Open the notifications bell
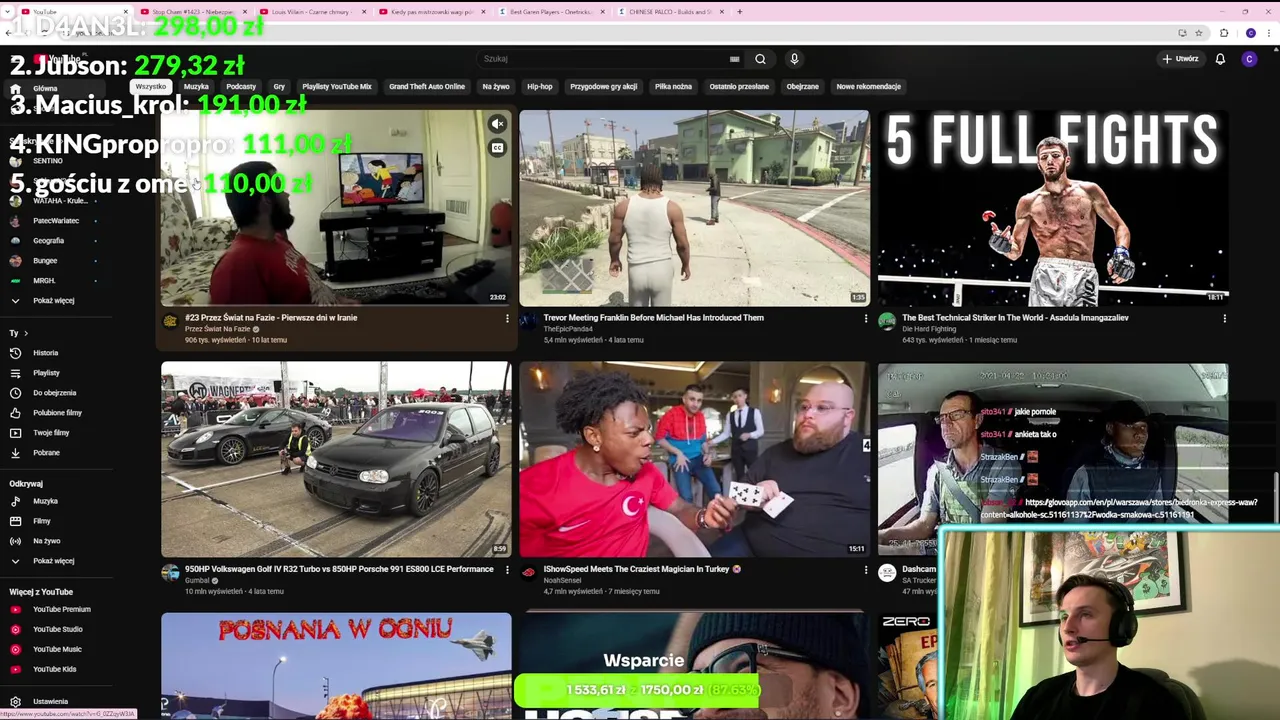1280x720 pixels. (1220, 59)
